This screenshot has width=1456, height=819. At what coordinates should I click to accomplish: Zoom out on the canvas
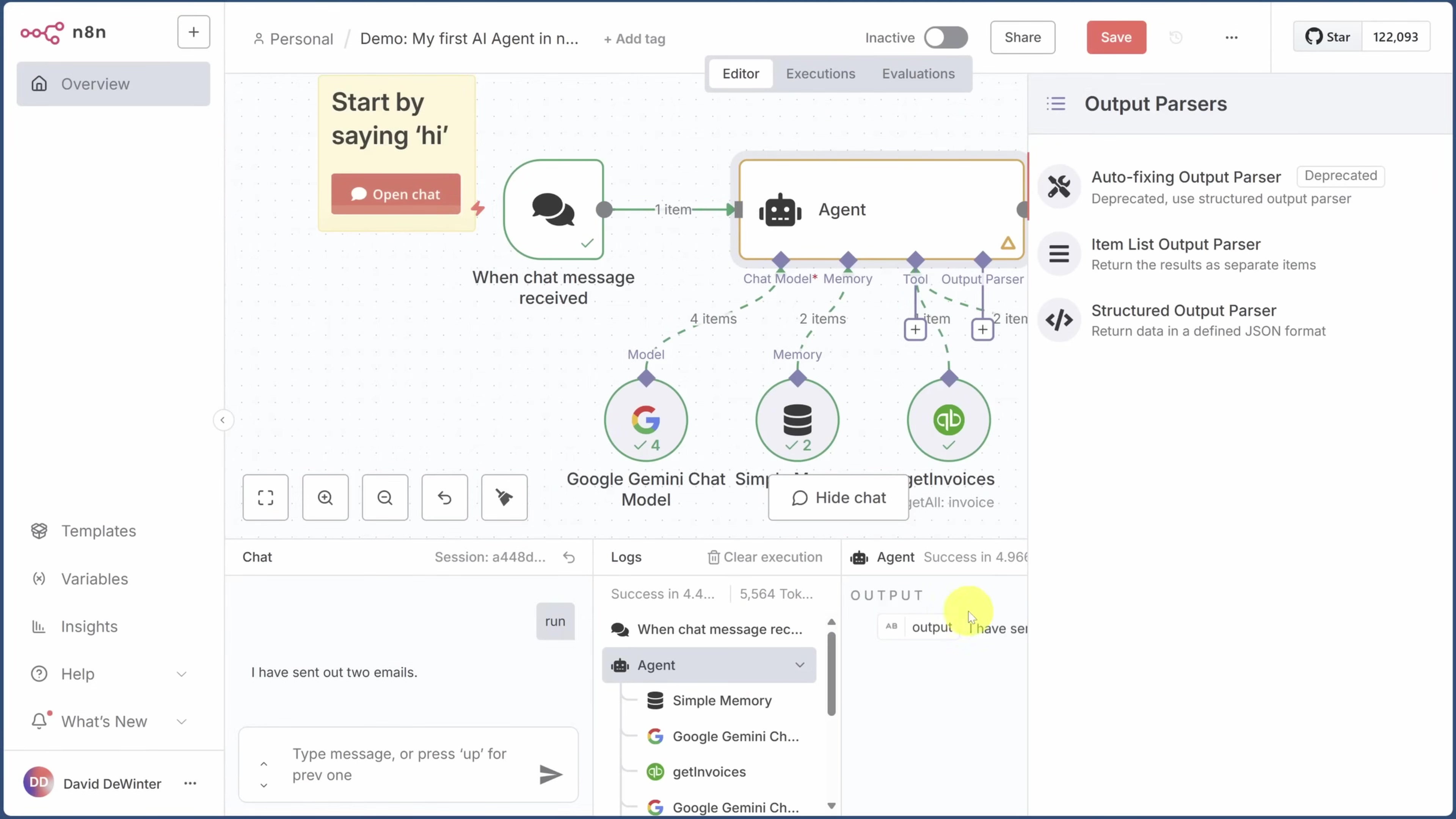[x=385, y=497]
